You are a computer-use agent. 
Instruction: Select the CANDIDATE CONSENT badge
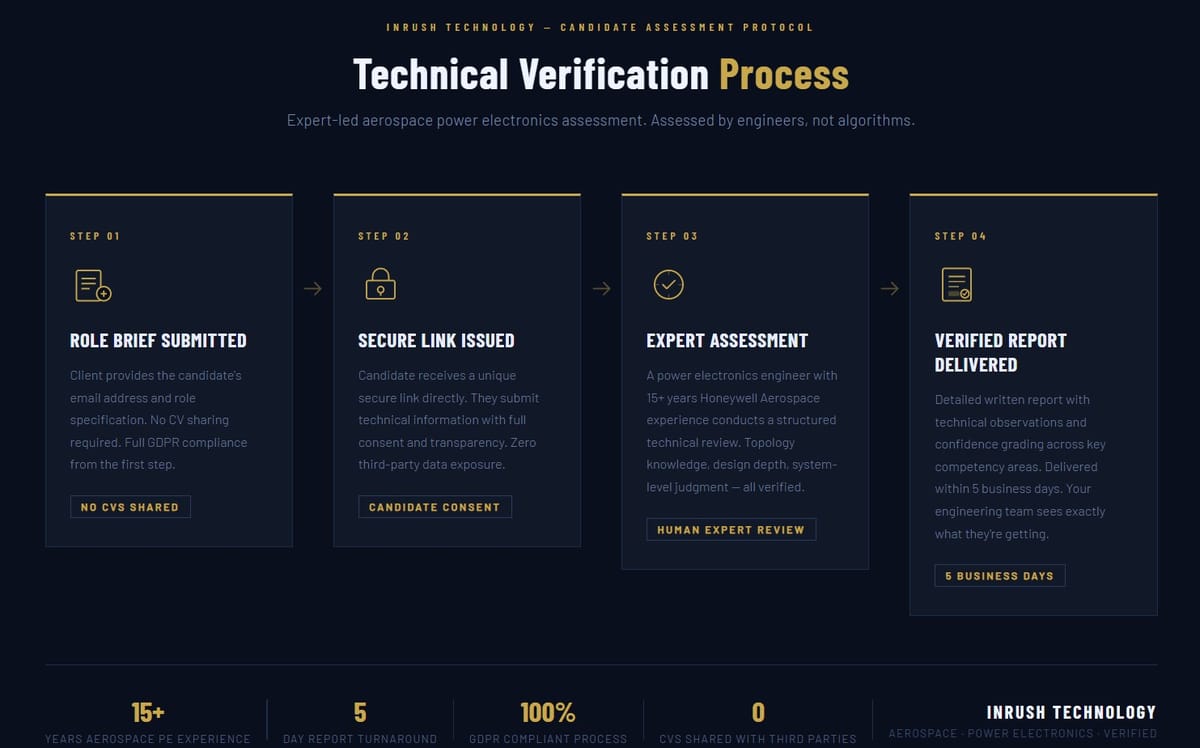tap(435, 506)
